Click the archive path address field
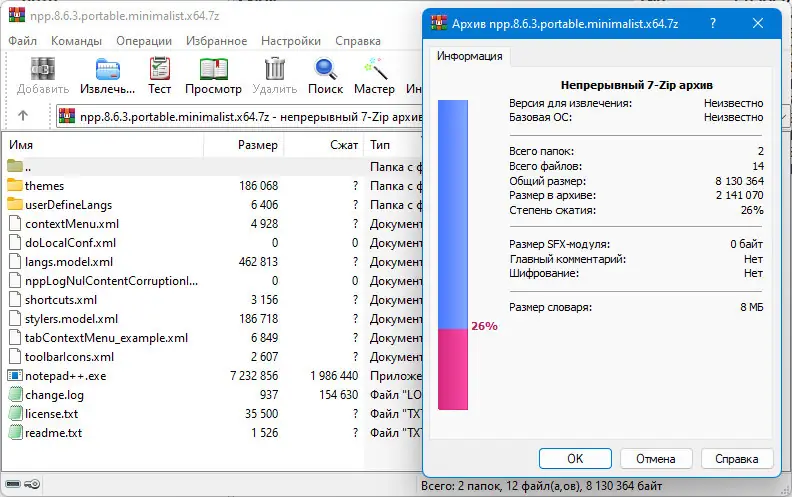 click(x=239, y=117)
